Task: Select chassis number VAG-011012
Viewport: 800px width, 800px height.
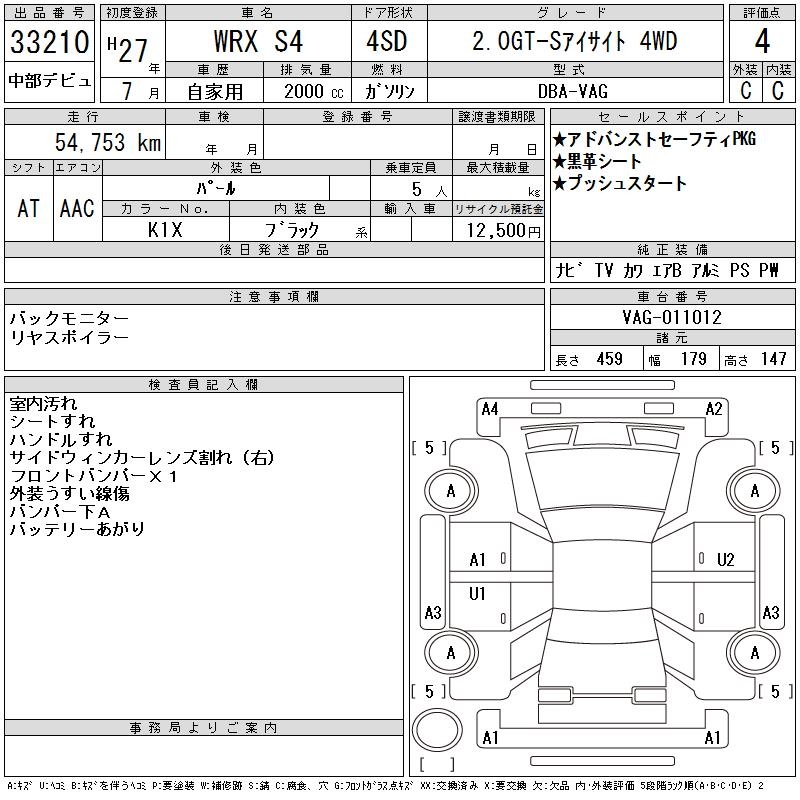Action: 672,317
